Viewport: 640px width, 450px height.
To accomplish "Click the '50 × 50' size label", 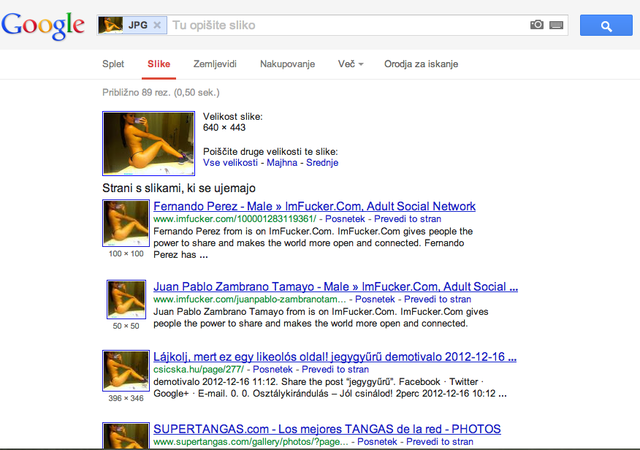I will point(126,326).
